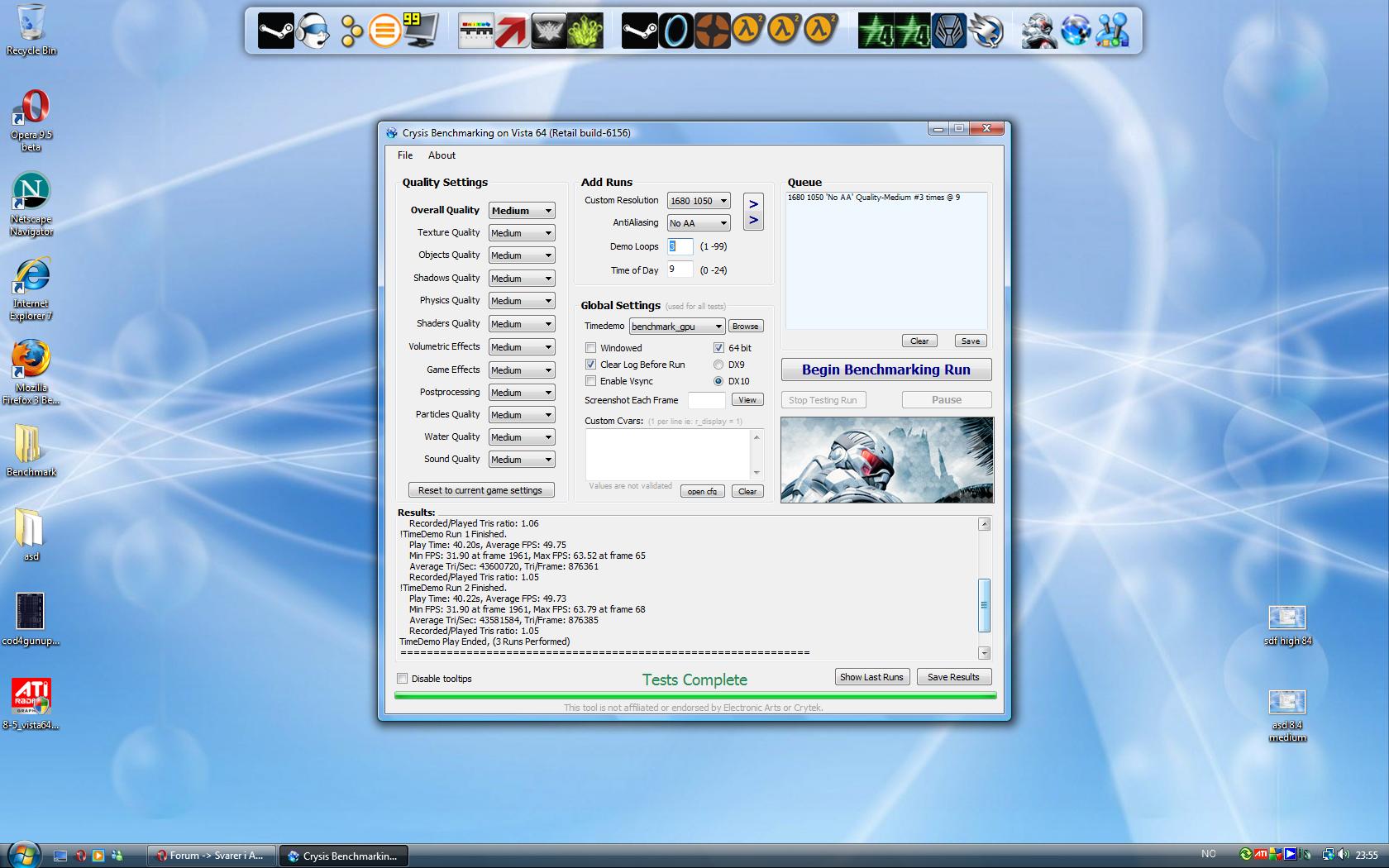This screenshot has width=1389, height=868.
Task: Open ATI 8-5_vista64 installer icon
Action: click(x=31, y=704)
